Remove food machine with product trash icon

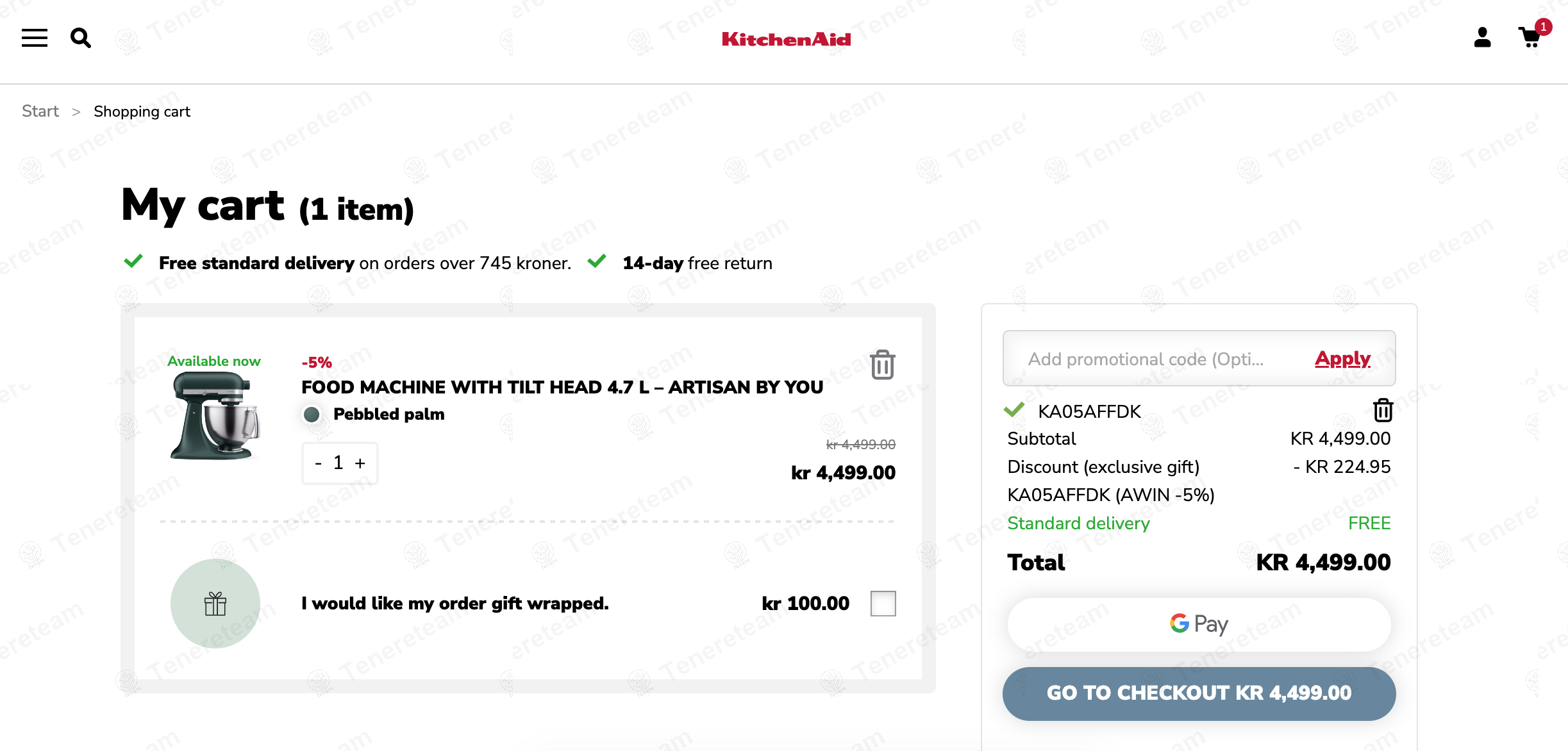(x=883, y=365)
